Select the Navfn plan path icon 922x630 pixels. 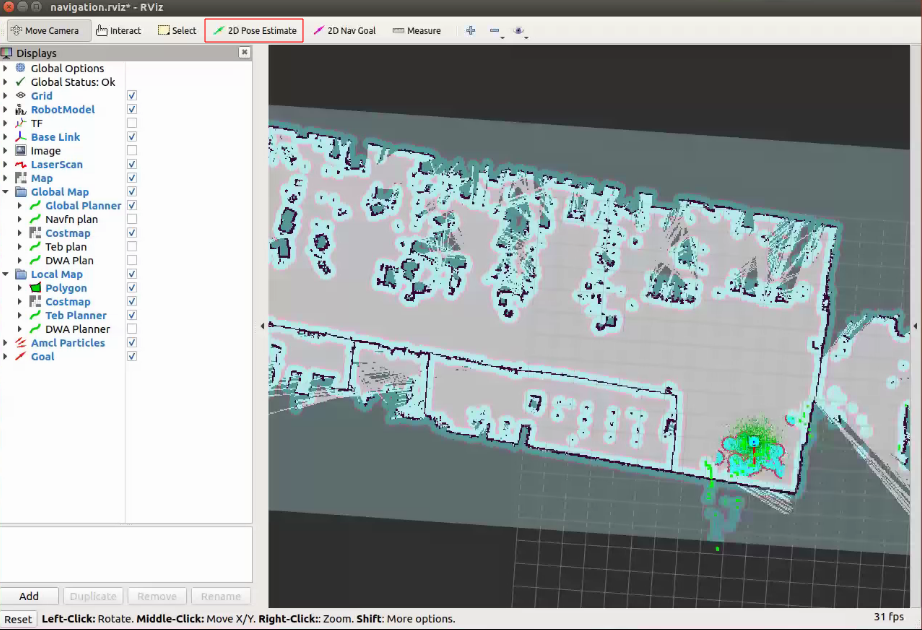(x=35, y=219)
